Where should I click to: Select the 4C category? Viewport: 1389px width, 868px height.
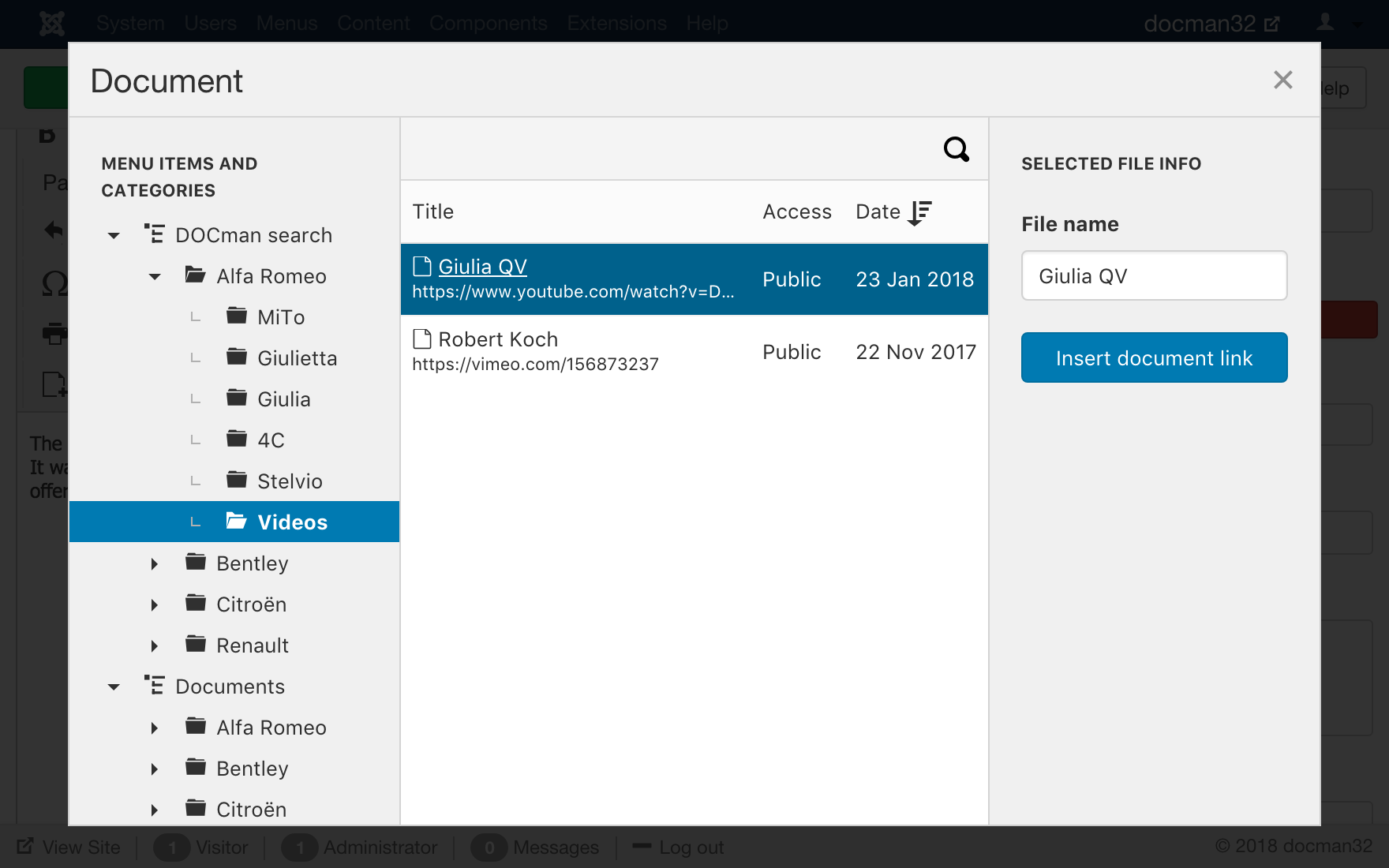point(271,440)
